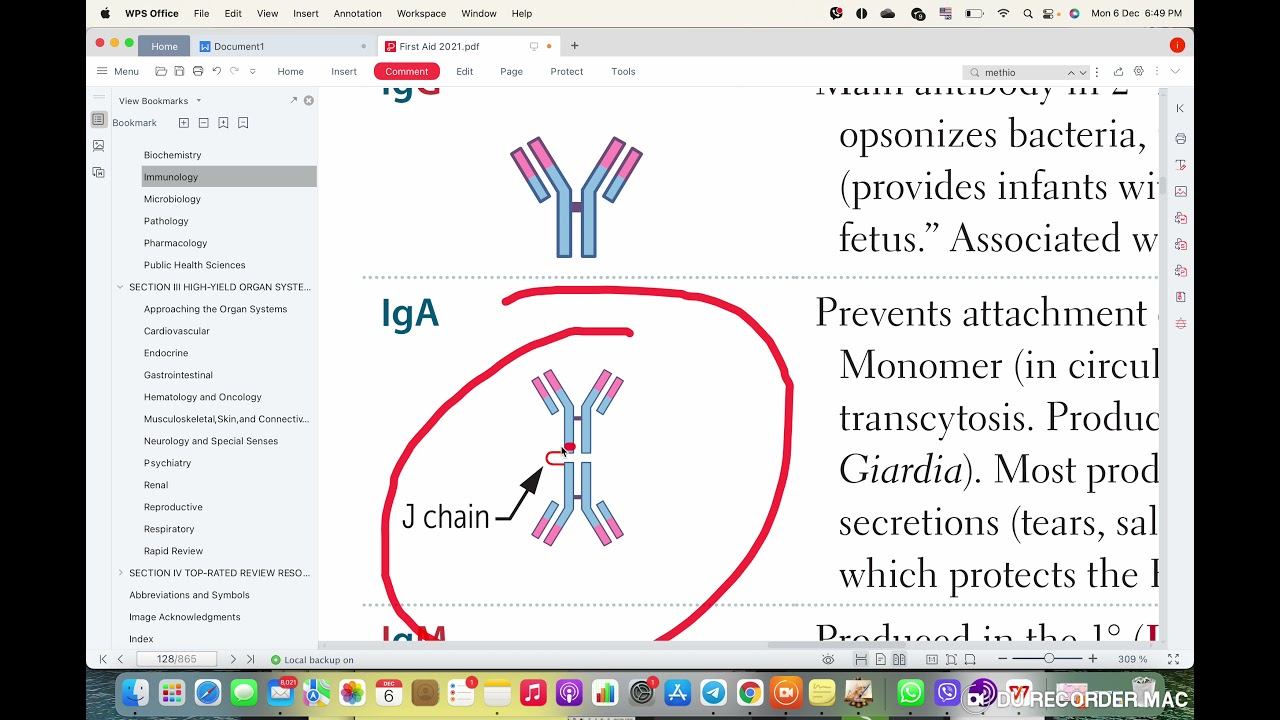The width and height of the screenshot is (1280, 720).
Task: Go to next page arrow
Action: click(x=233, y=659)
